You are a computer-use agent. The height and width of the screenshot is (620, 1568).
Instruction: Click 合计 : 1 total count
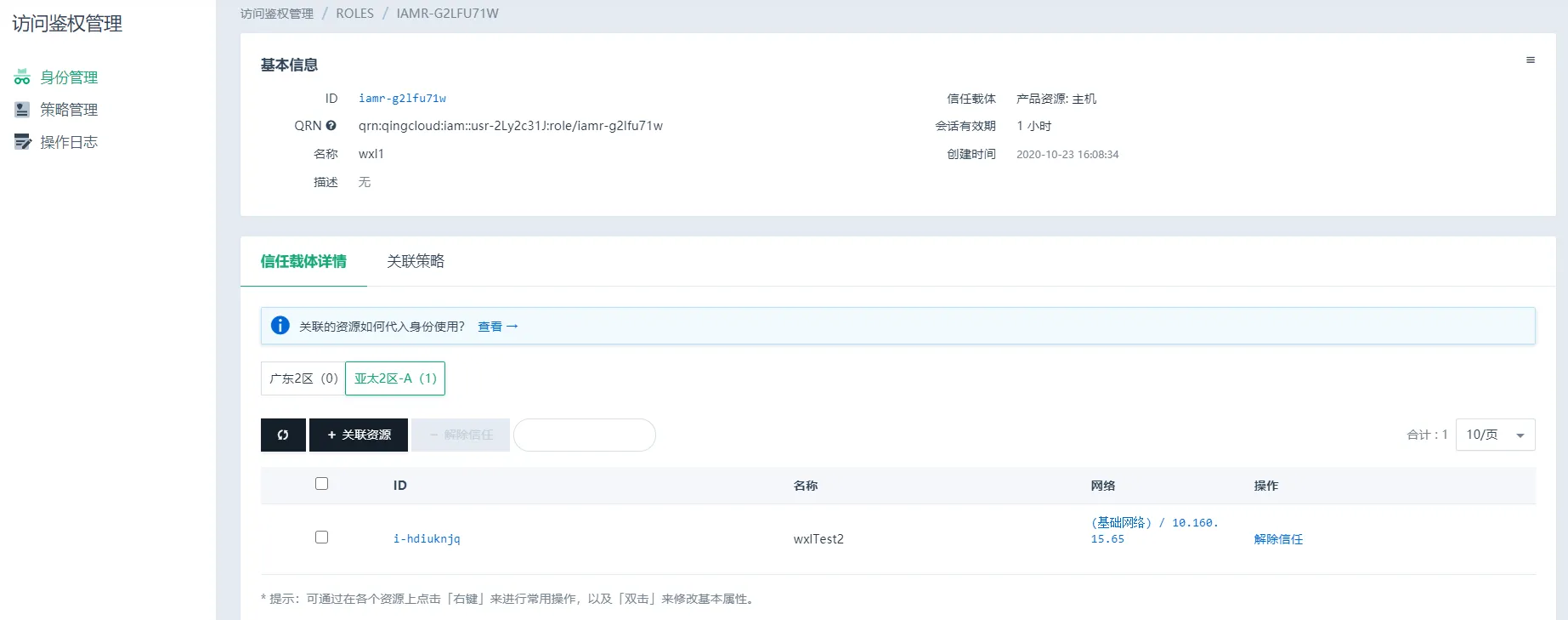tap(1428, 435)
